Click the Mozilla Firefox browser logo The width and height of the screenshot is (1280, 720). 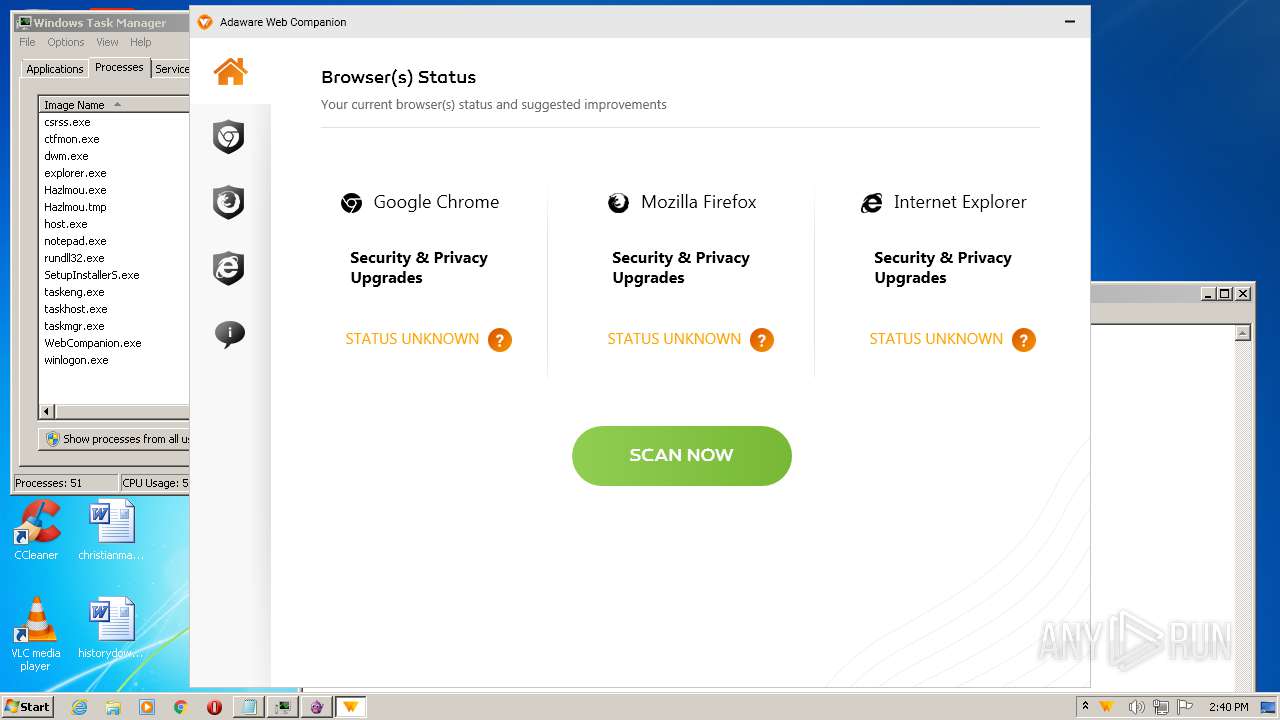tap(619, 203)
